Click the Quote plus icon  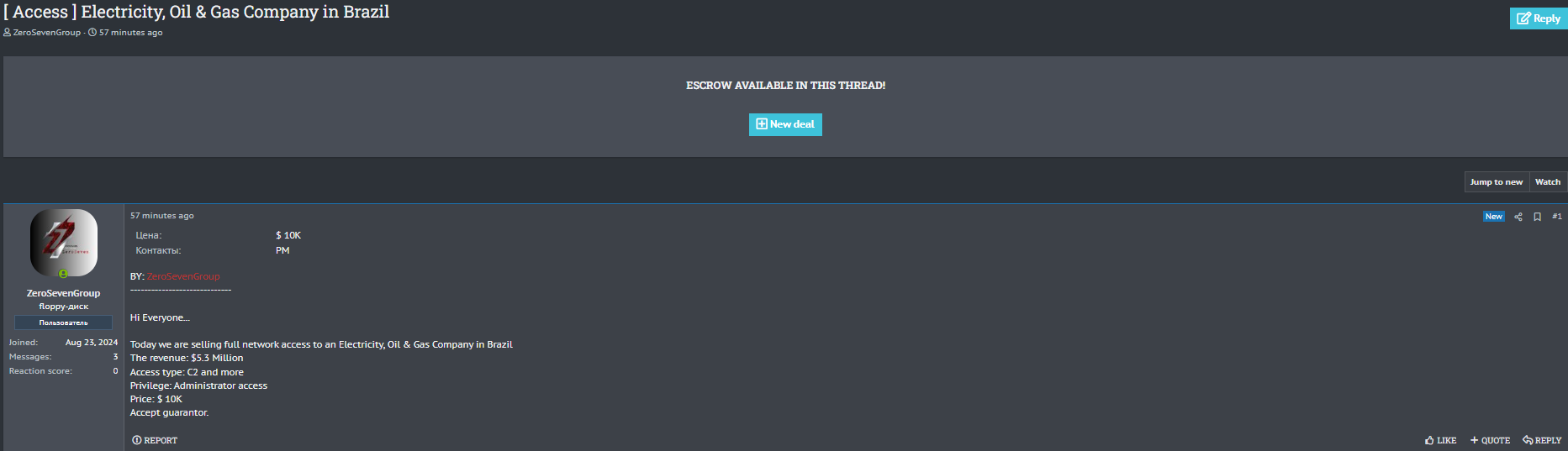1474,440
